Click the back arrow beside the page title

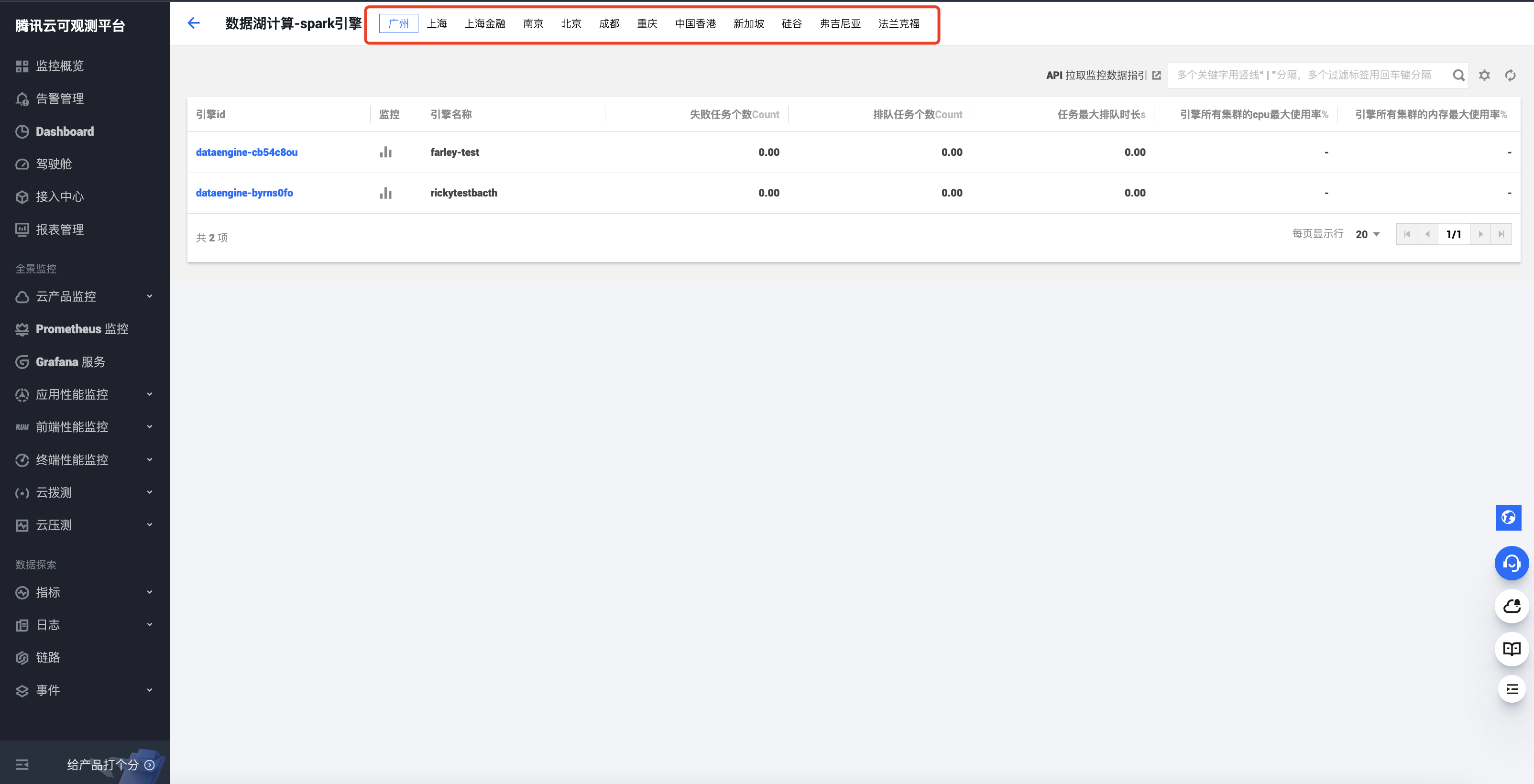pos(194,23)
